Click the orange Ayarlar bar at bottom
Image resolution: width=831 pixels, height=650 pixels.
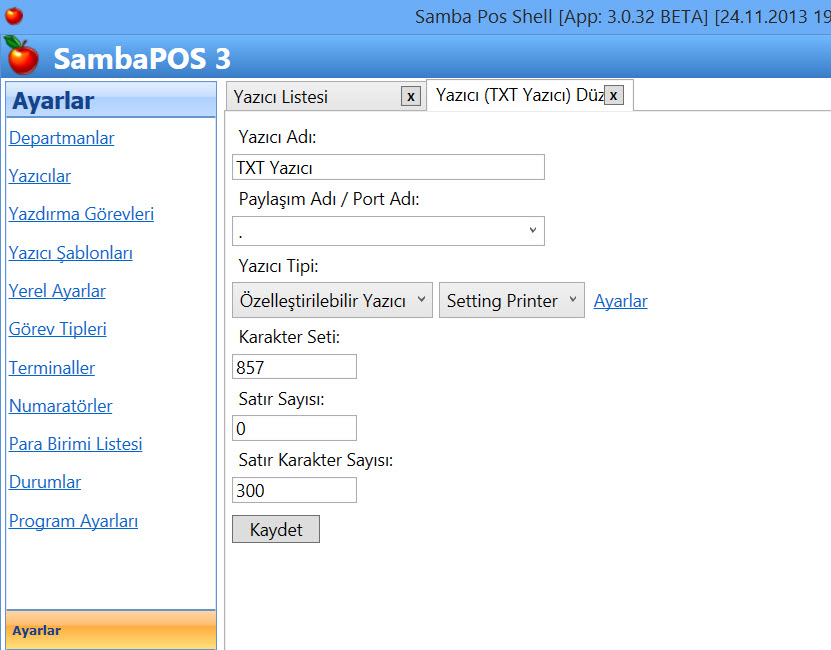click(110, 630)
